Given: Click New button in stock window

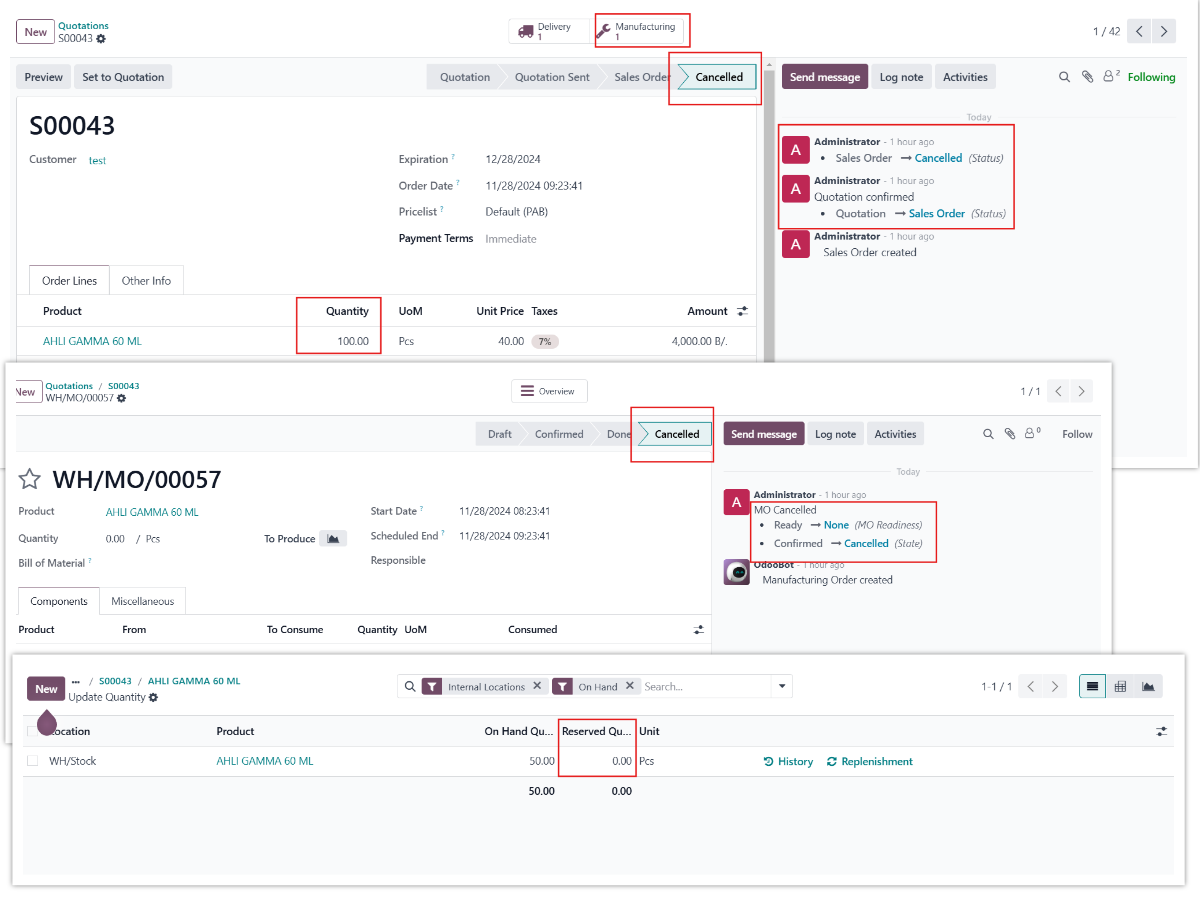Looking at the screenshot, I should pos(46,689).
